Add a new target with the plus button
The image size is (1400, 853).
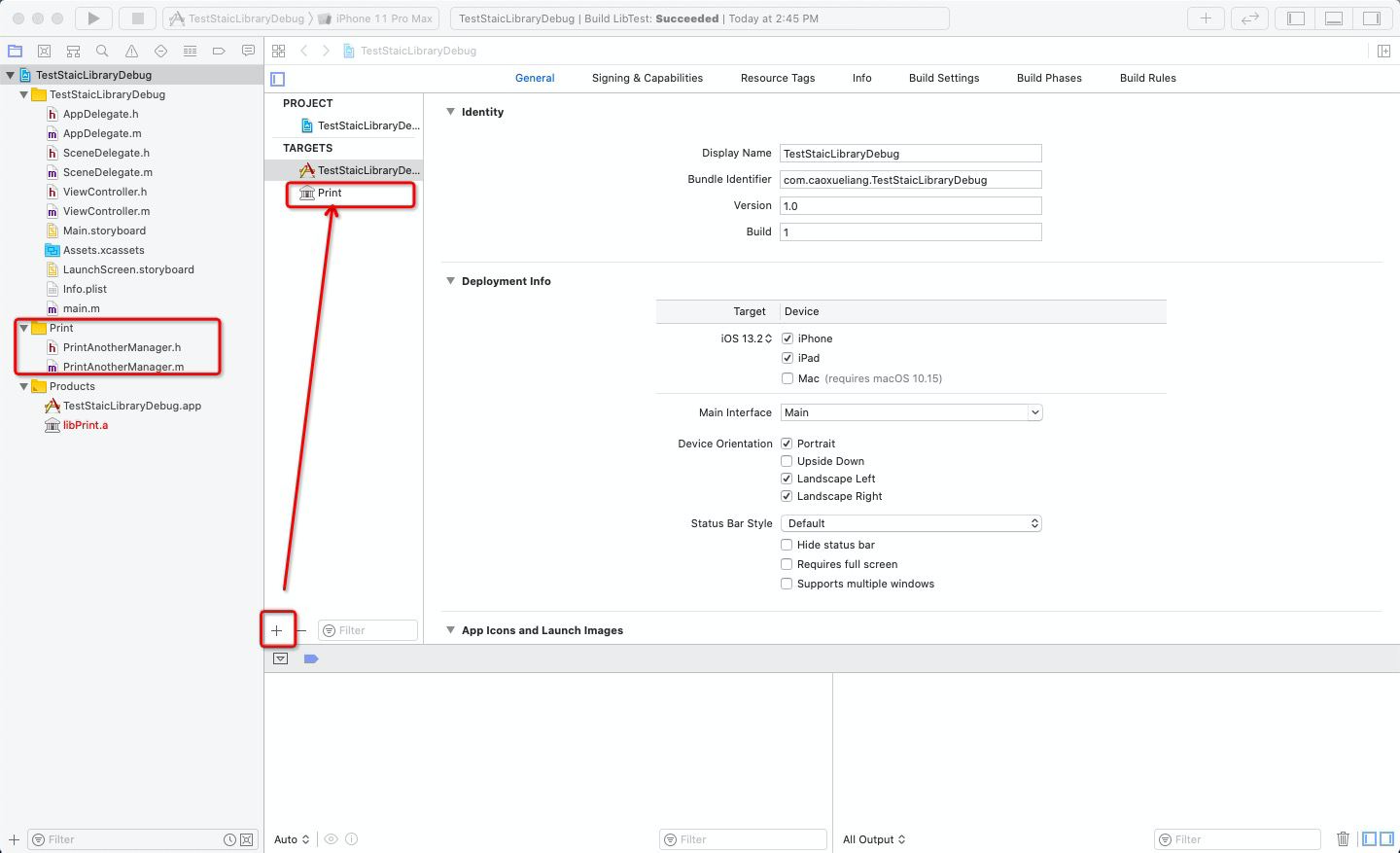(x=277, y=630)
